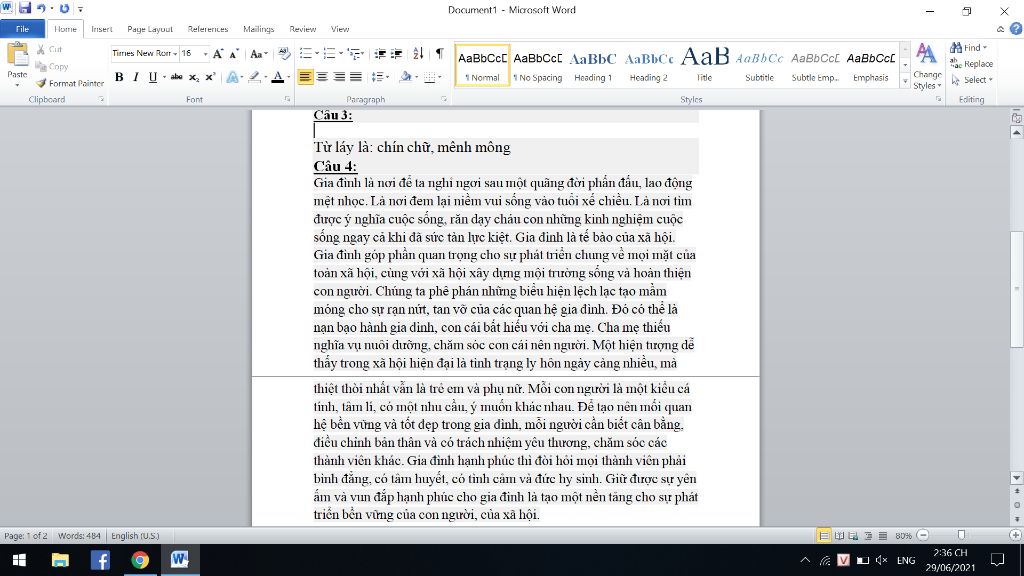Screen dimensions: 1024x576
Task: Switch to Insert tab
Action: coord(101,29)
